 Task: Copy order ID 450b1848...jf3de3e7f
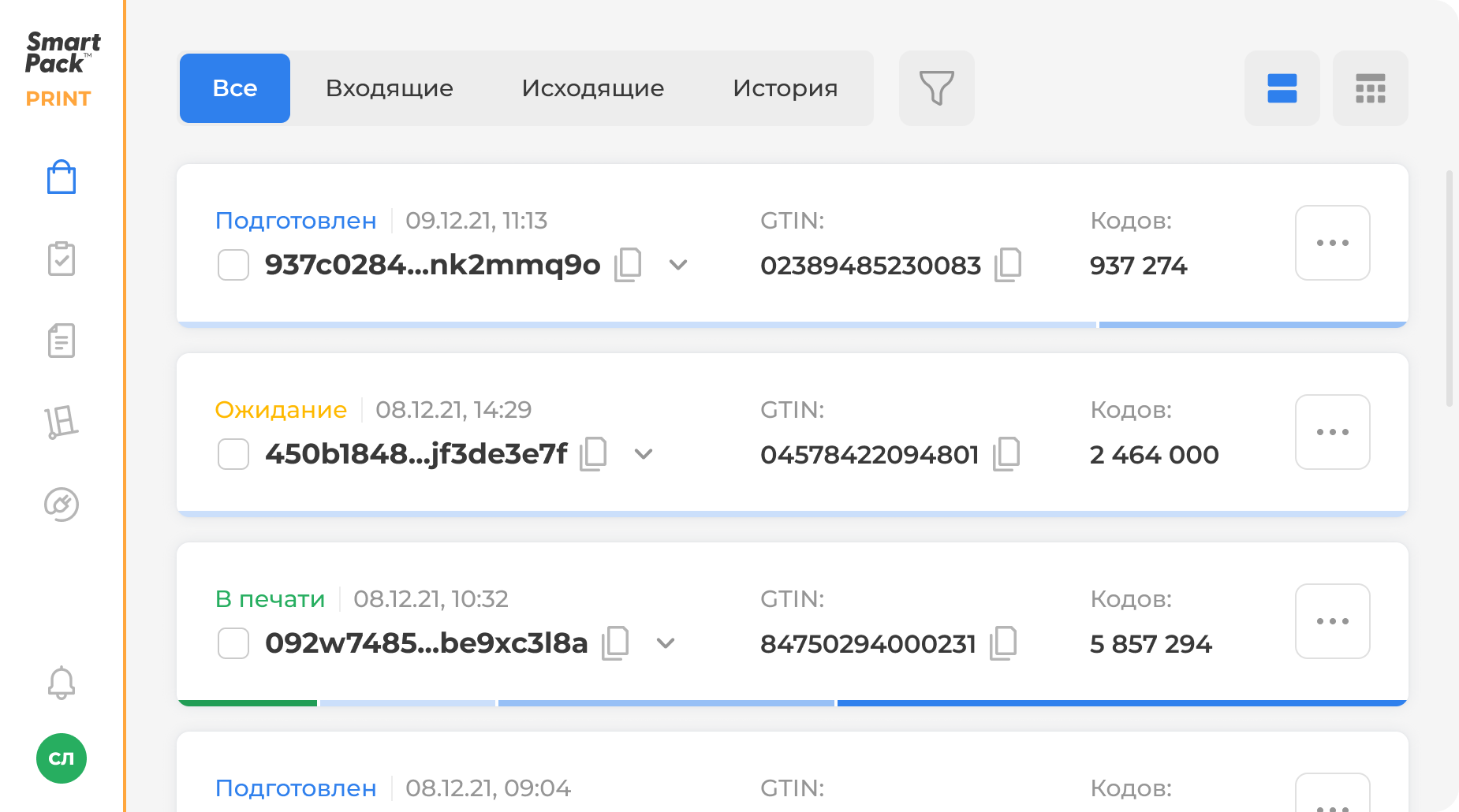coord(593,454)
